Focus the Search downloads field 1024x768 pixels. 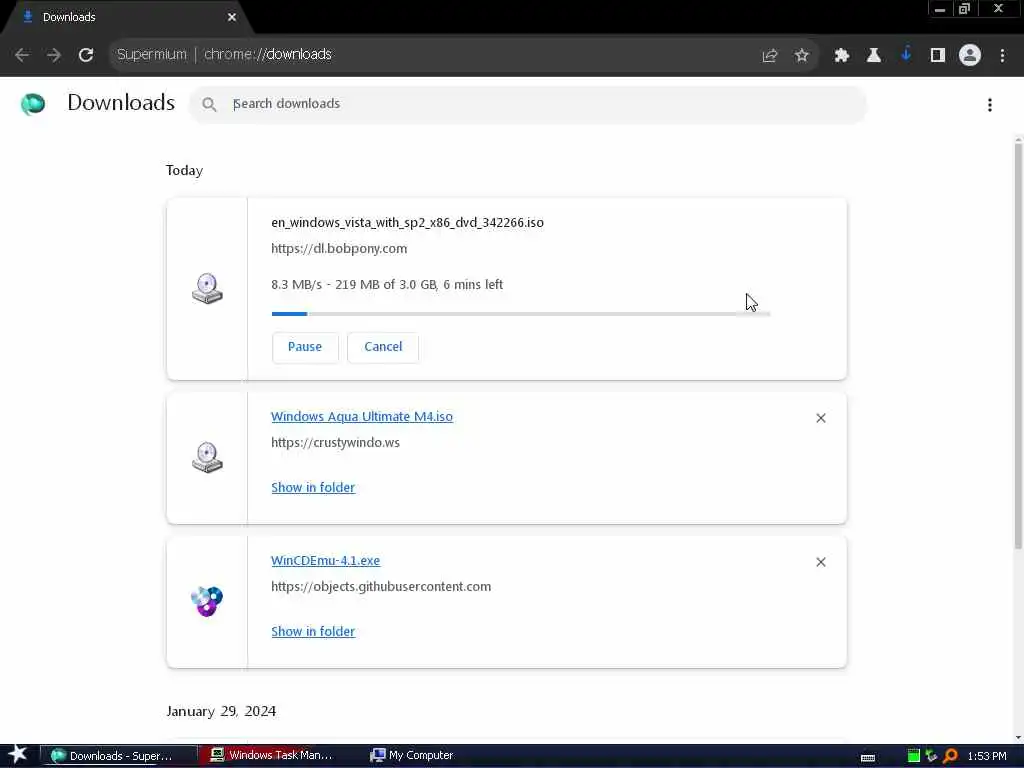(528, 104)
